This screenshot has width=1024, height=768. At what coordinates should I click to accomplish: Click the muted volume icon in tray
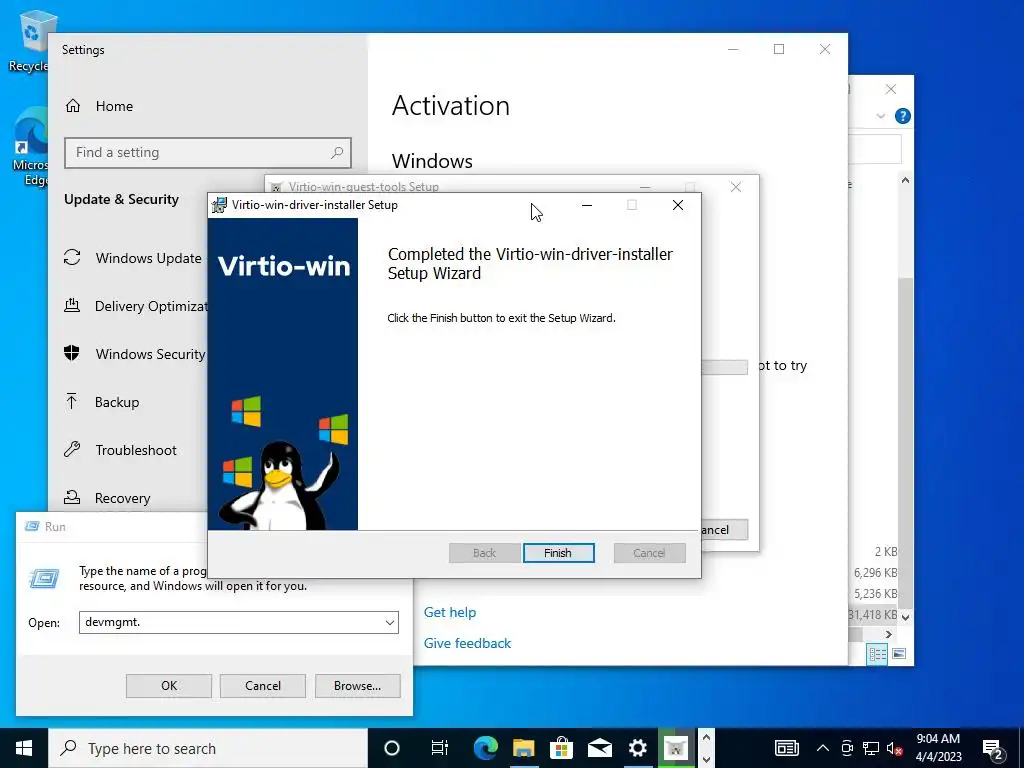pos(894,748)
